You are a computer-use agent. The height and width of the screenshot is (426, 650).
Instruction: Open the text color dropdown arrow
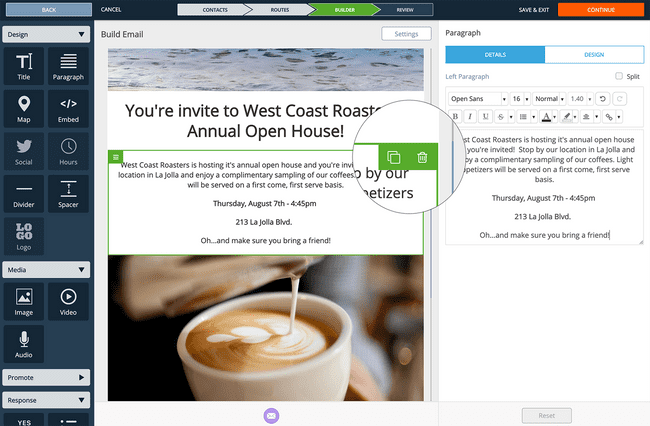click(x=555, y=117)
